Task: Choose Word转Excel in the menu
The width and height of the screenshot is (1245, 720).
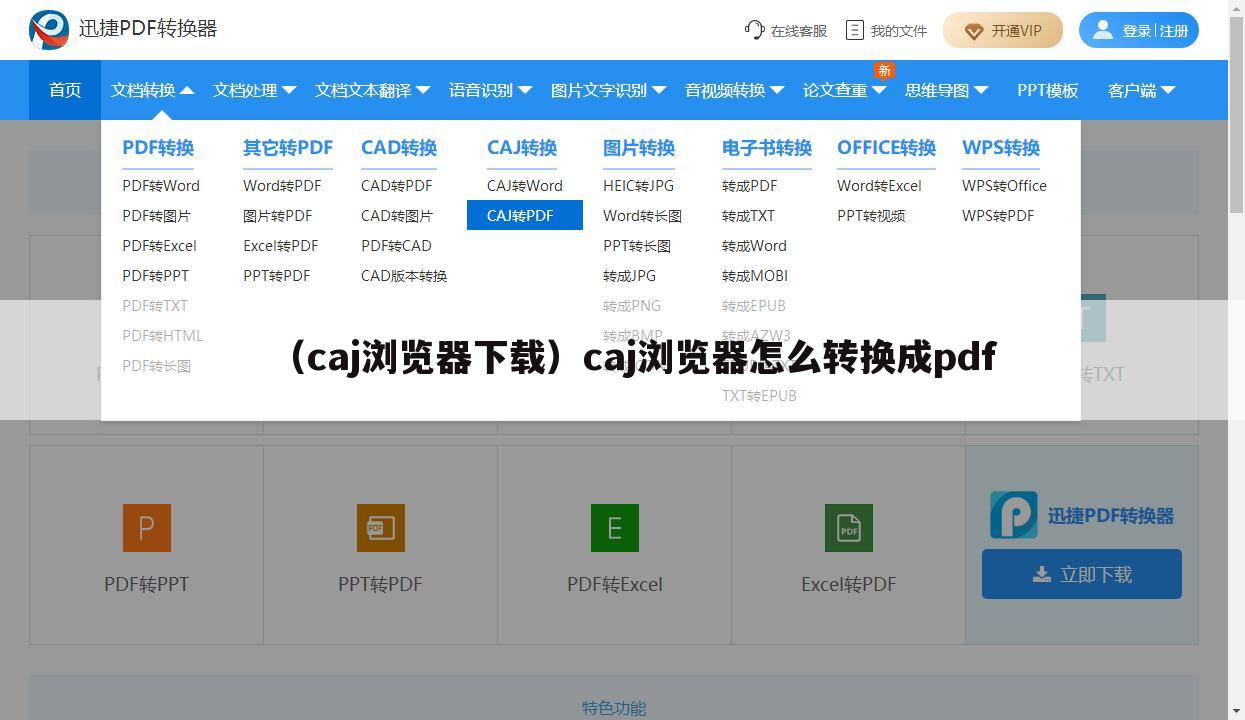Action: 879,185
